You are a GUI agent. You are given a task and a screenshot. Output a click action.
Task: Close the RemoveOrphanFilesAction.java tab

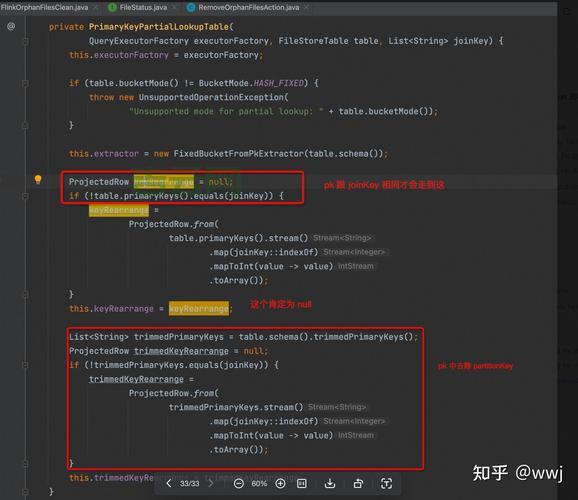[306, 7]
